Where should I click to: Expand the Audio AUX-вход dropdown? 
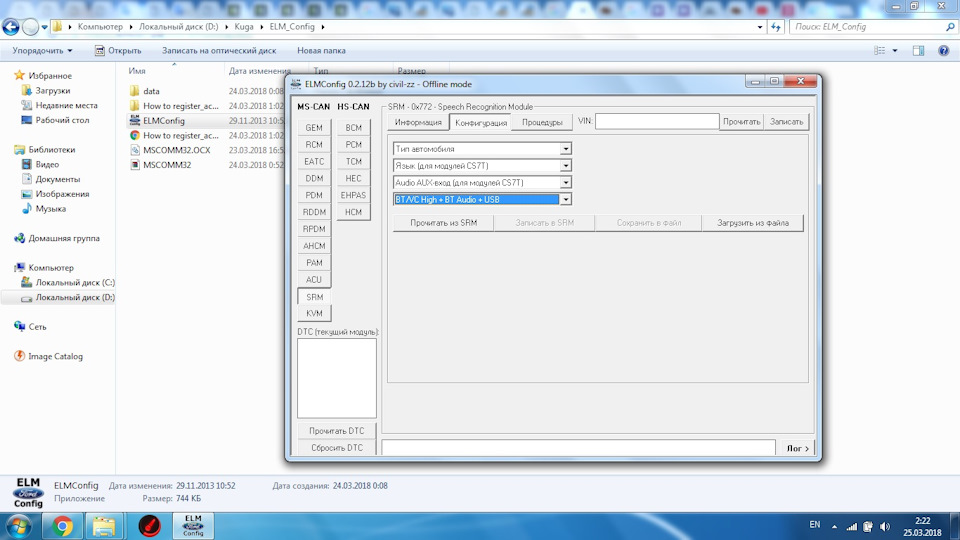[566, 182]
